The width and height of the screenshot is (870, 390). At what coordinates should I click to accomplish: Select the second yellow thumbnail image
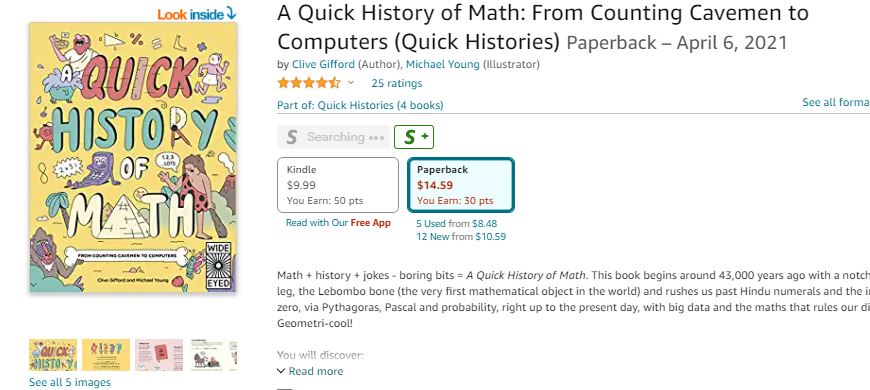106,355
